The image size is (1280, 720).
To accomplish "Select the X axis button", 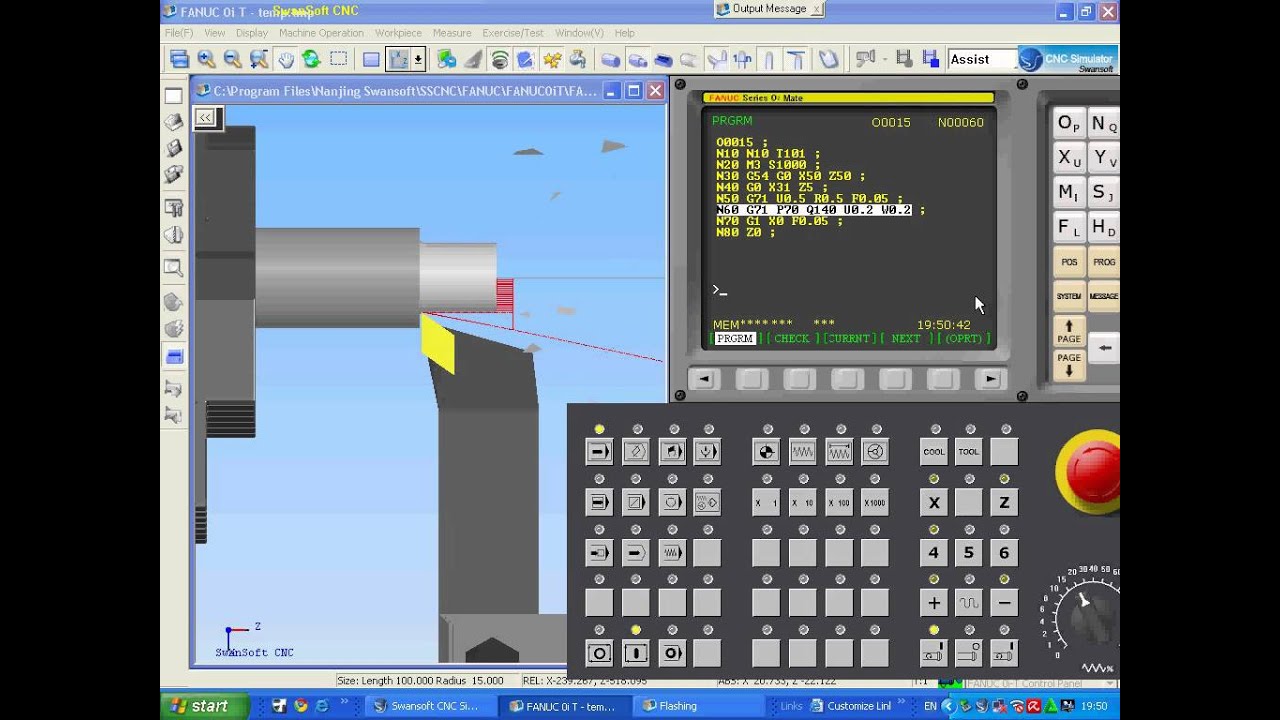I will coord(934,502).
